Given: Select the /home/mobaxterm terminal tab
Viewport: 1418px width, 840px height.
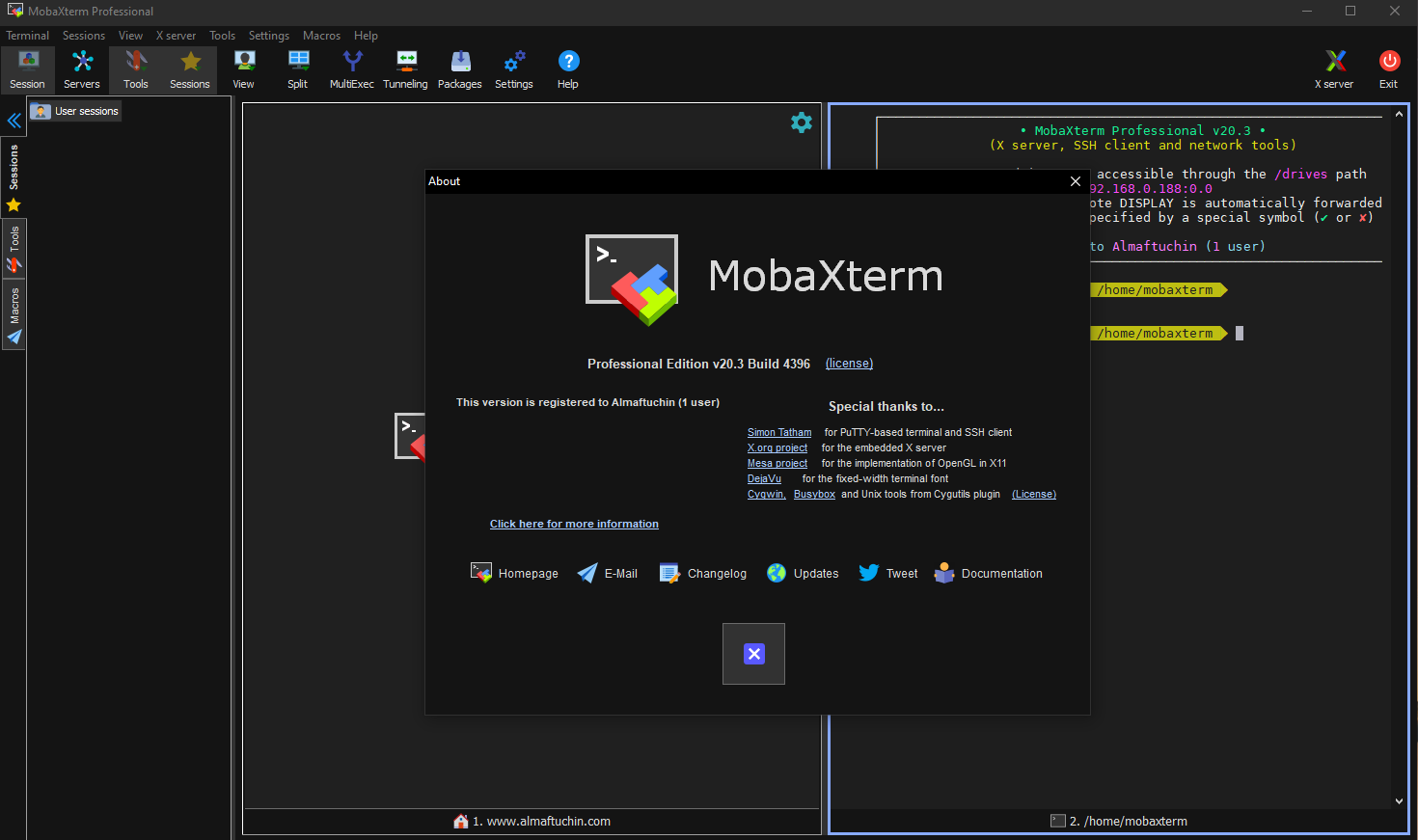Looking at the screenshot, I should [1119, 822].
